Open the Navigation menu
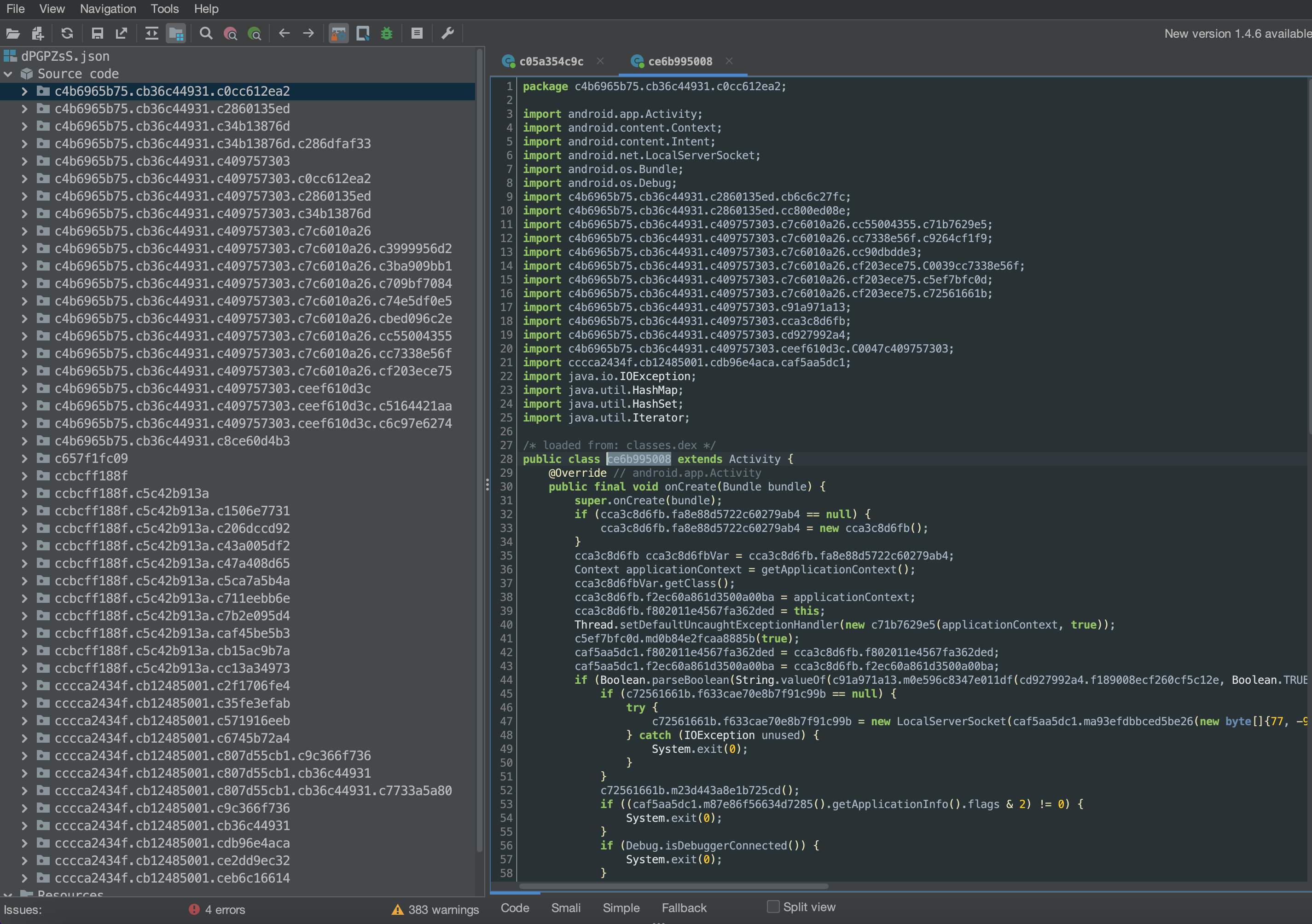Image resolution: width=1312 pixels, height=924 pixels. [108, 9]
